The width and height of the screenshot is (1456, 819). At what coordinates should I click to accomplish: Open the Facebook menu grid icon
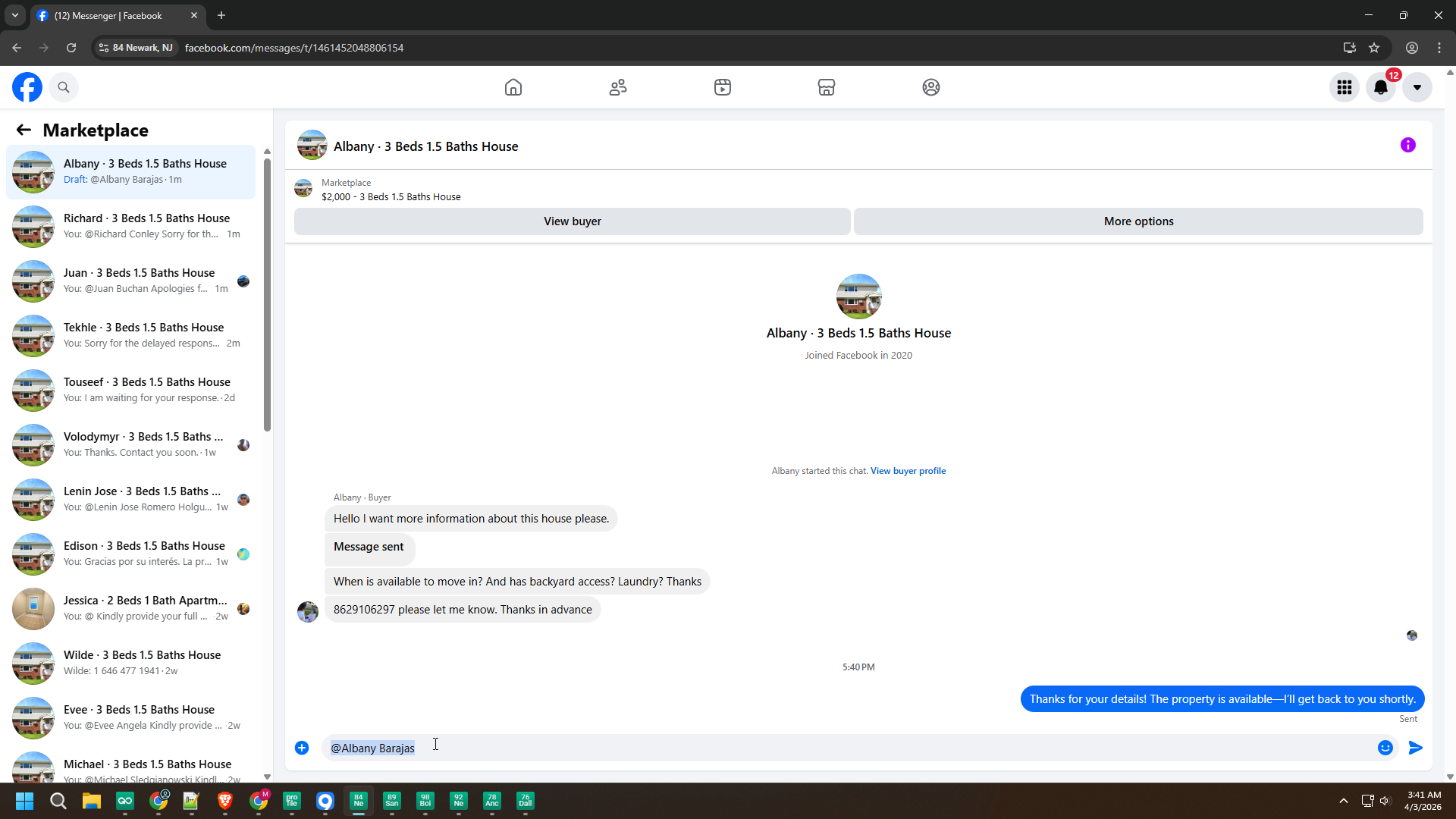[1345, 87]
